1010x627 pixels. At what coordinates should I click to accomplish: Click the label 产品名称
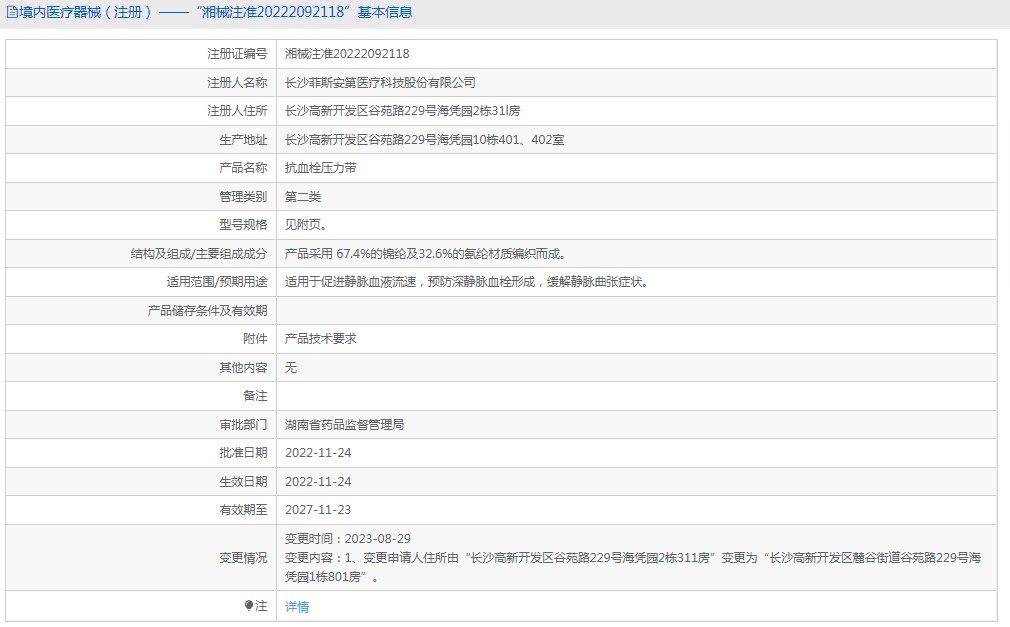(x=243, y=168)
